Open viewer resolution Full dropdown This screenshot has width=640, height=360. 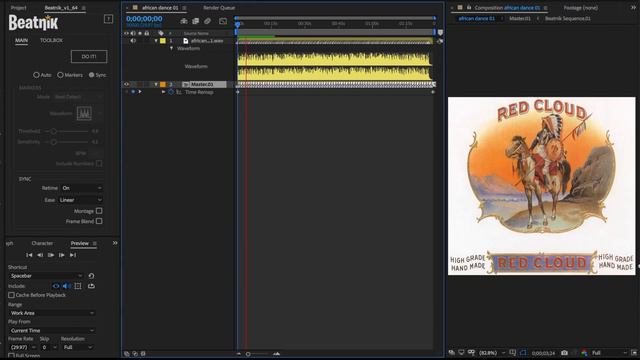tap(609, 353)
